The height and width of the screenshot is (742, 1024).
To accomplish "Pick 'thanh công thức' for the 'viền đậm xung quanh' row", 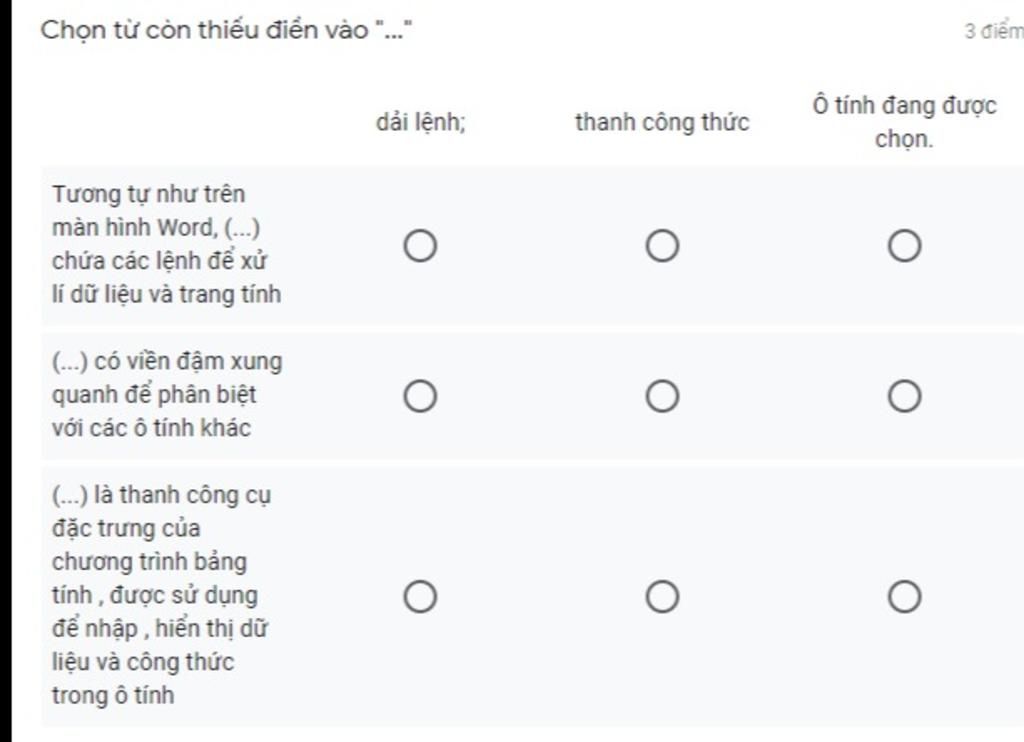I will (x=662, y=397).
